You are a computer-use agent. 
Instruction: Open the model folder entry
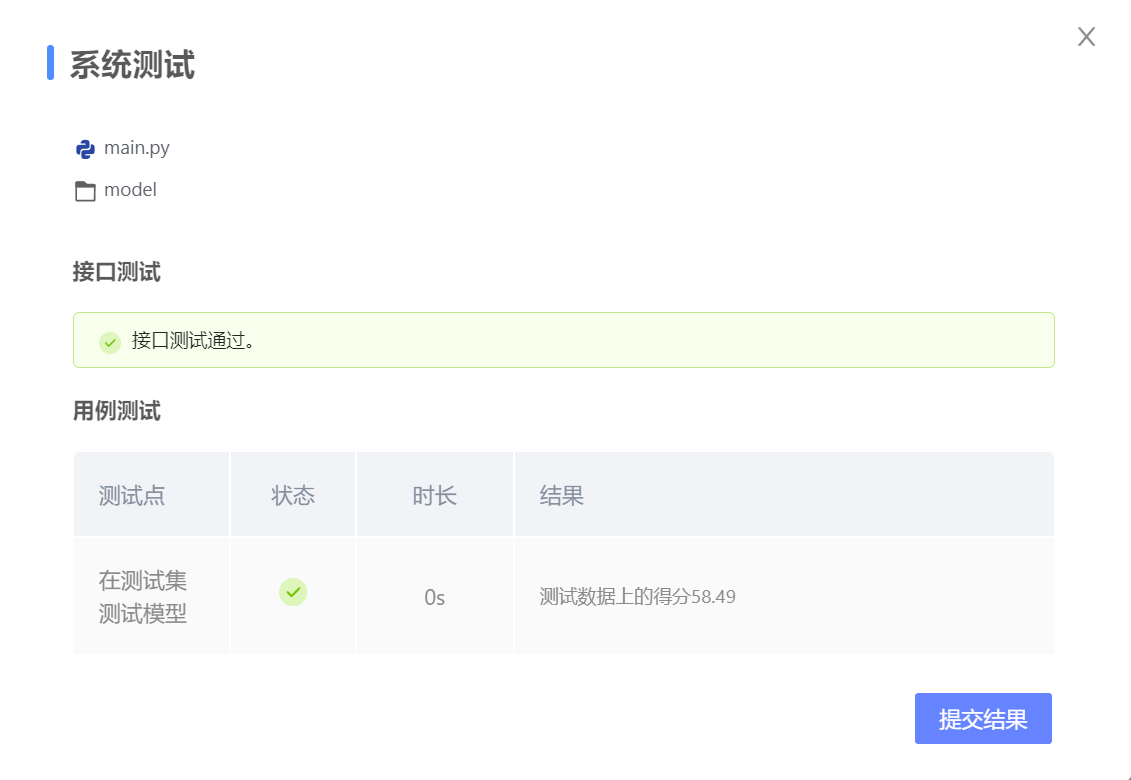pos(130,190)
